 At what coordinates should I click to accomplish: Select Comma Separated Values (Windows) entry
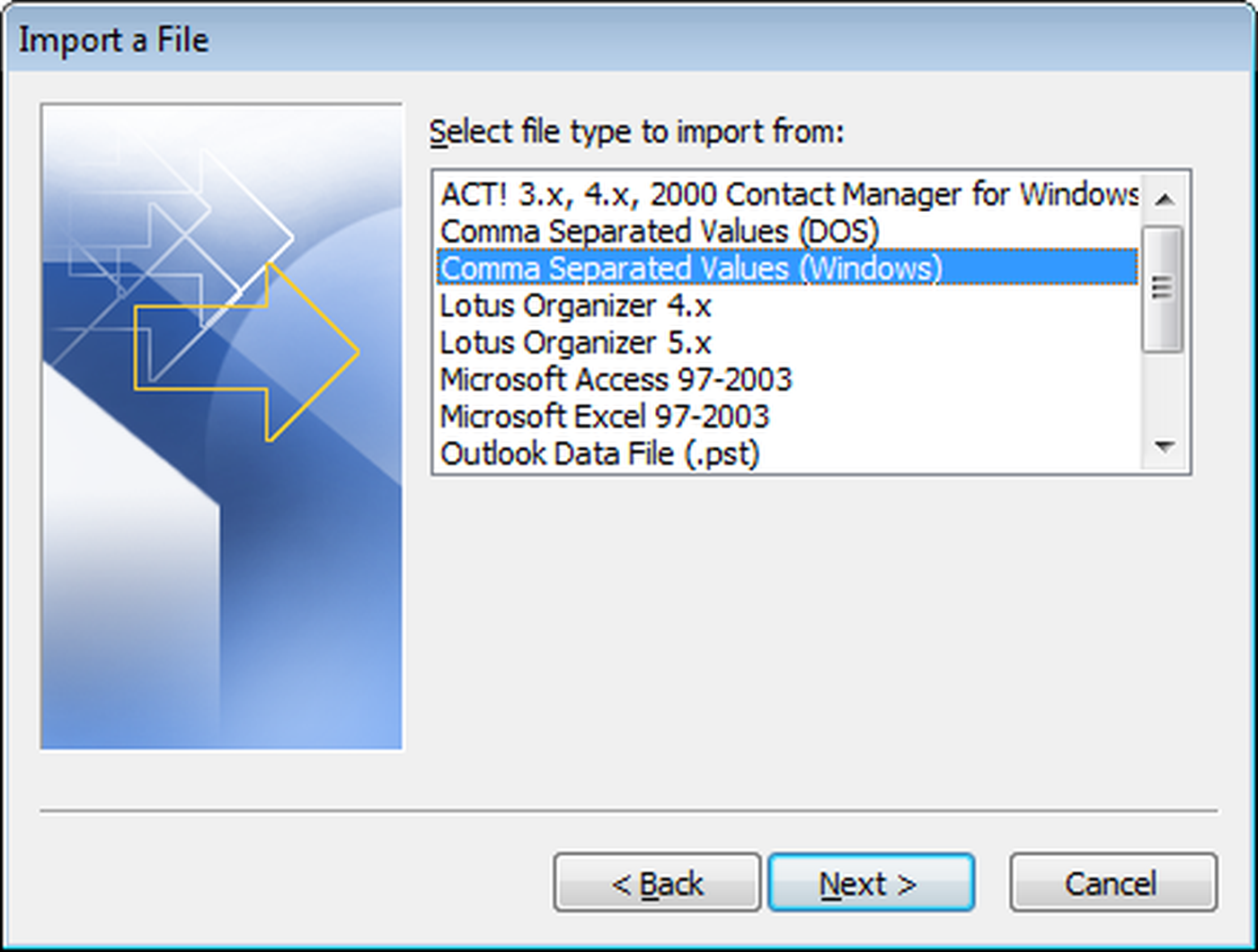point(692,269)
